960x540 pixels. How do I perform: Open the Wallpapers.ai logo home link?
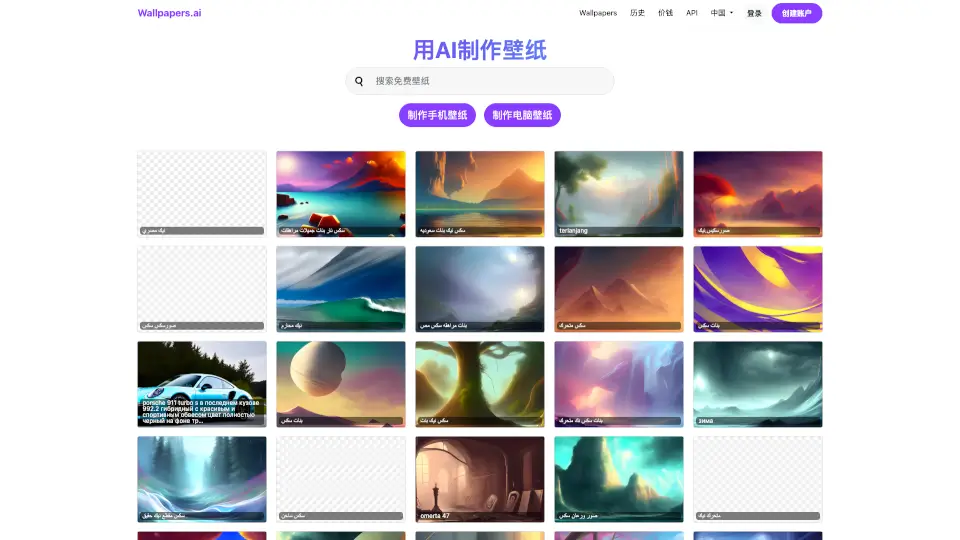(169, 13)
